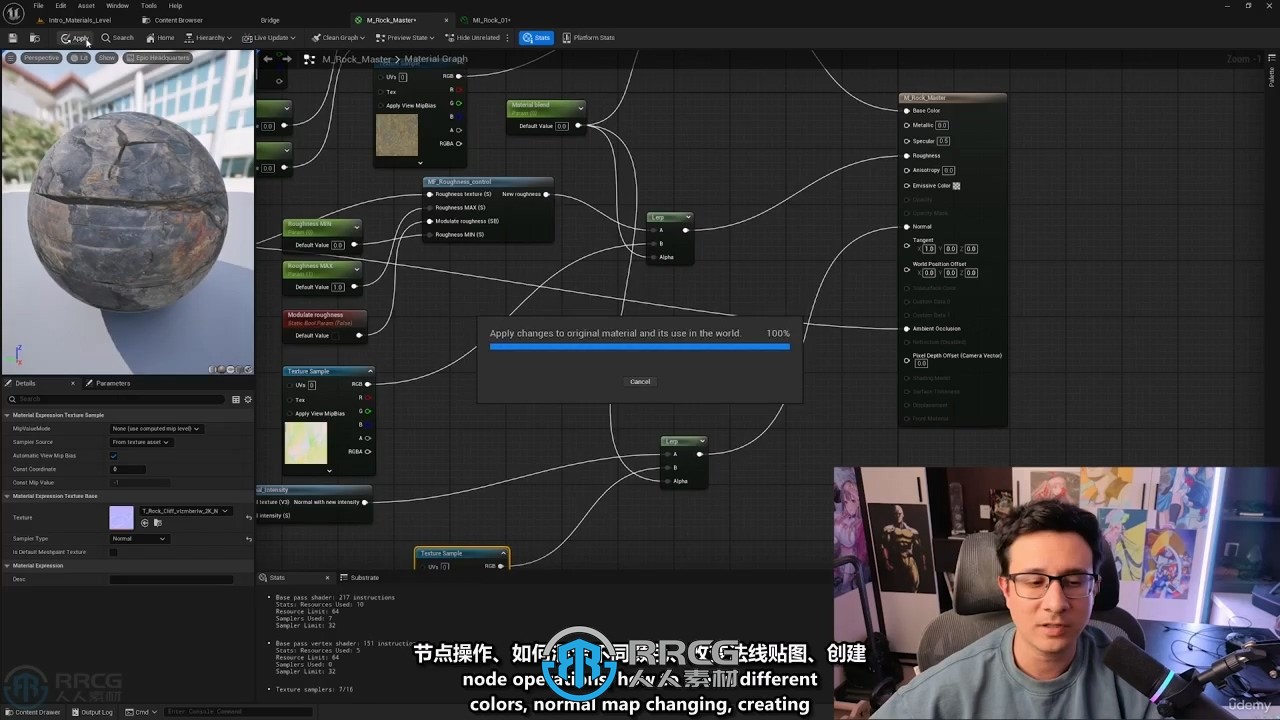
Task: Switch to Content Browser tab
Action: pos(172,20)
